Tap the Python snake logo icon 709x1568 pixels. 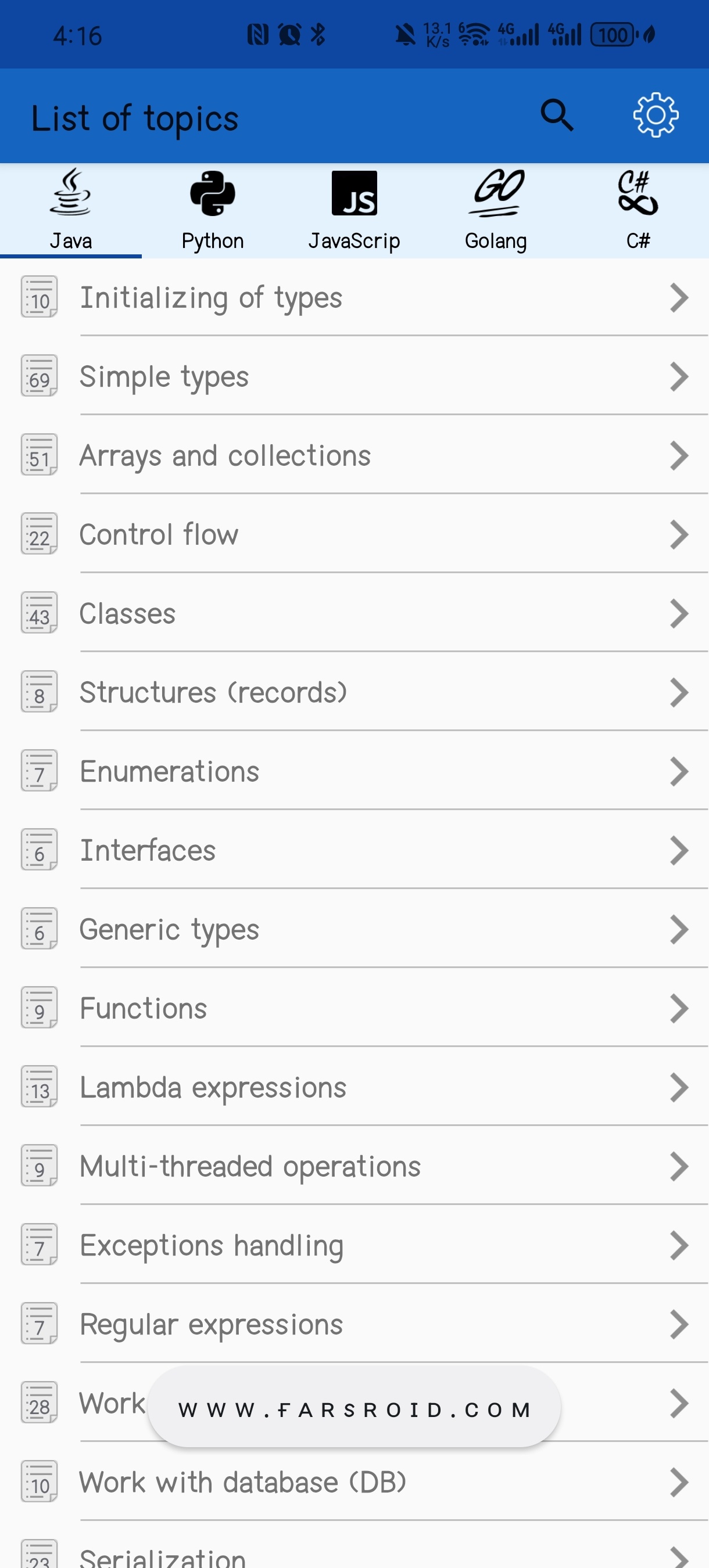[213, 193]
